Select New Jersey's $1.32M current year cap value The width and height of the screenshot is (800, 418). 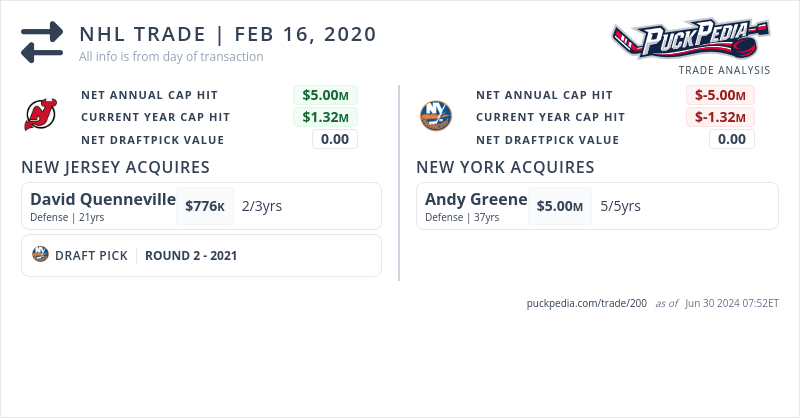(x=325, y=117)
